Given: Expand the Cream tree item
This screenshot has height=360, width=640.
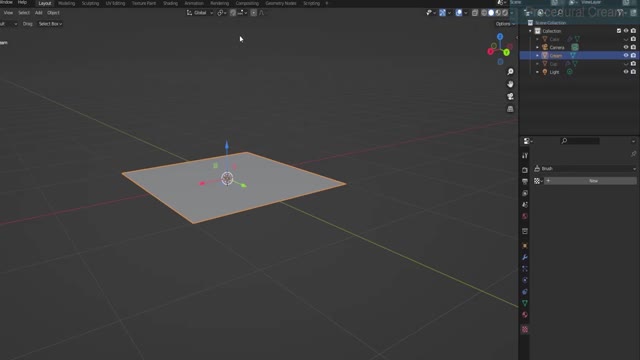Looking at the screenshot, I should [537, 56].
